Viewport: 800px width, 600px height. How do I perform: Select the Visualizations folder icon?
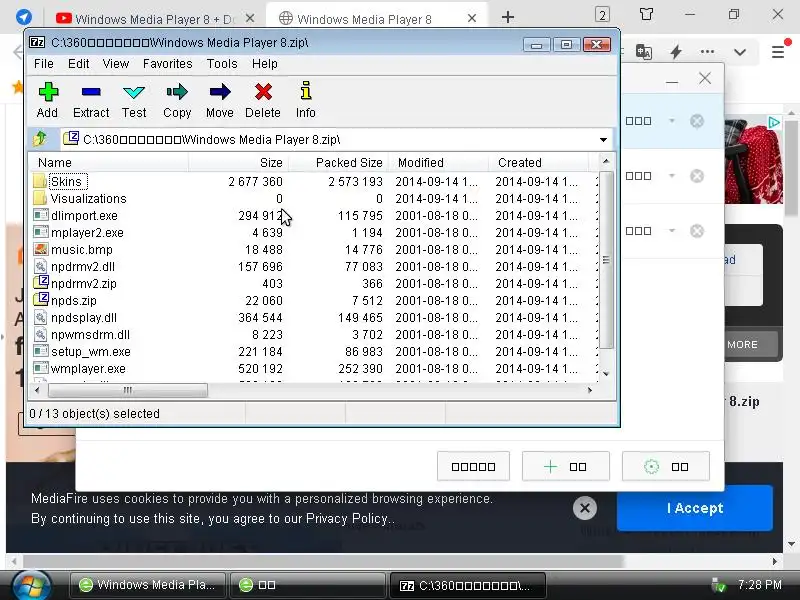pos(40,198)
